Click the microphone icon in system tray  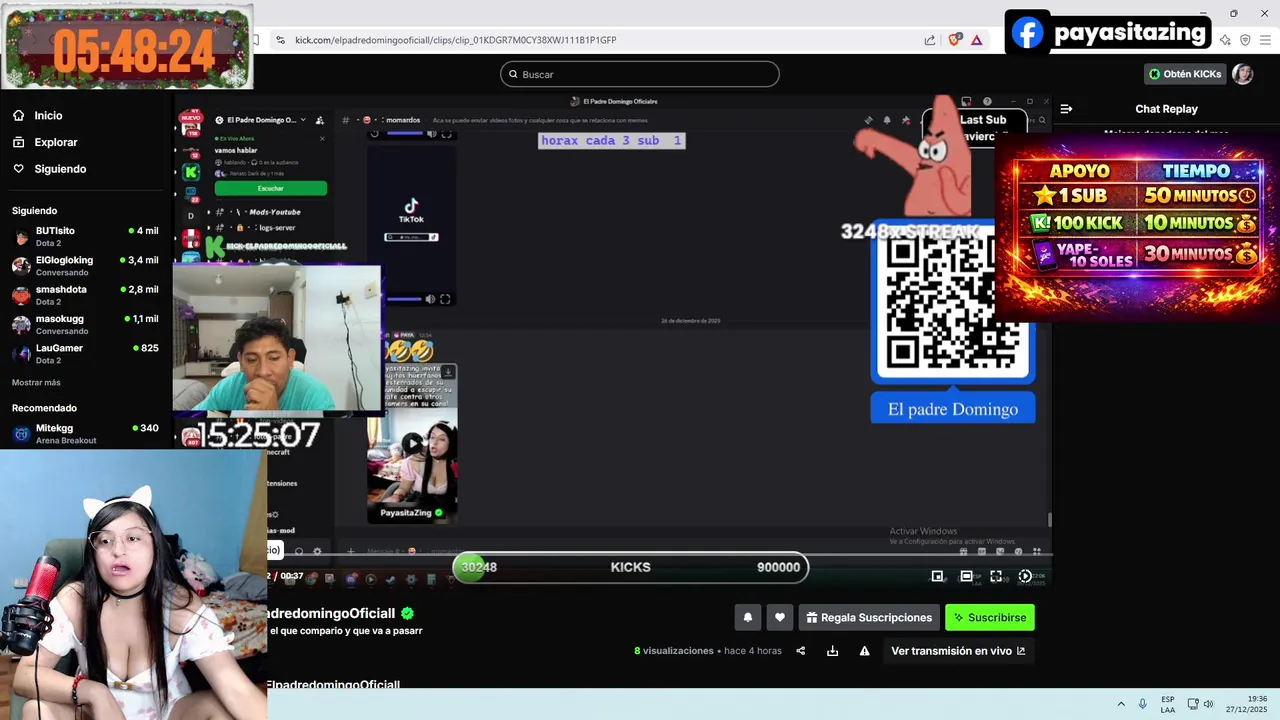[1142, 704]
